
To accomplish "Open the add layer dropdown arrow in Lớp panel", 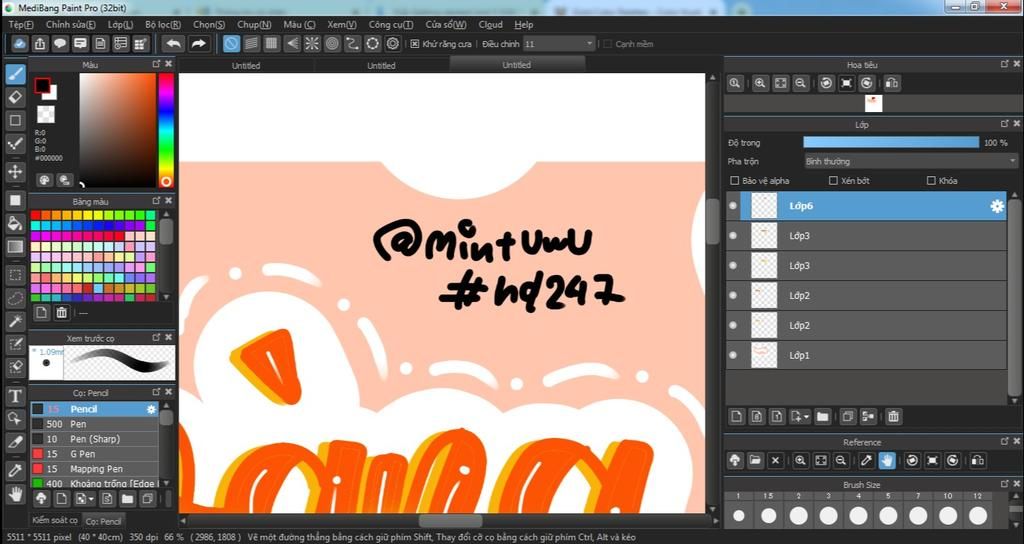I will pyautogui.click(x=799, y=416).
